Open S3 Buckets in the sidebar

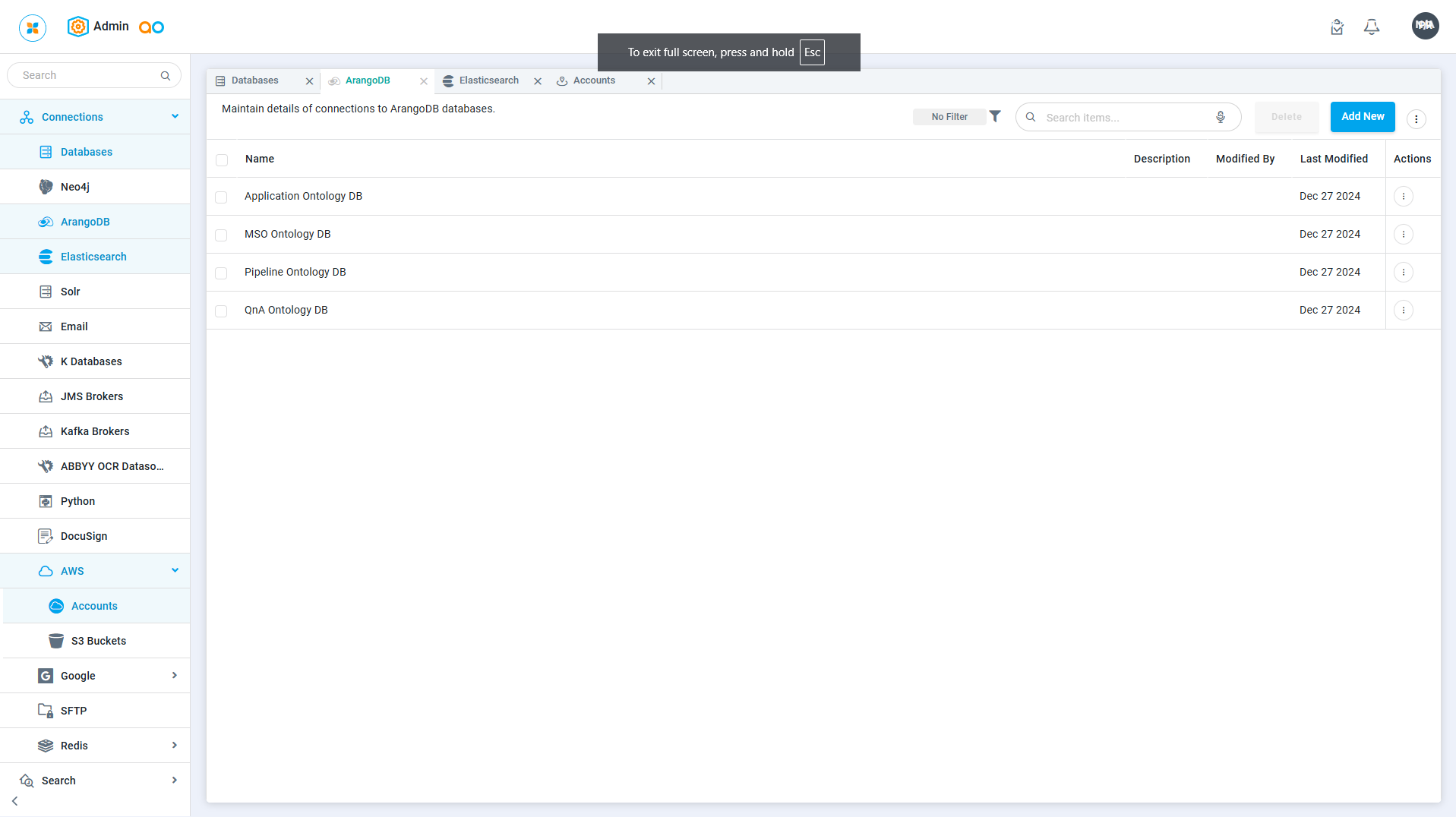tap(99, 641)
